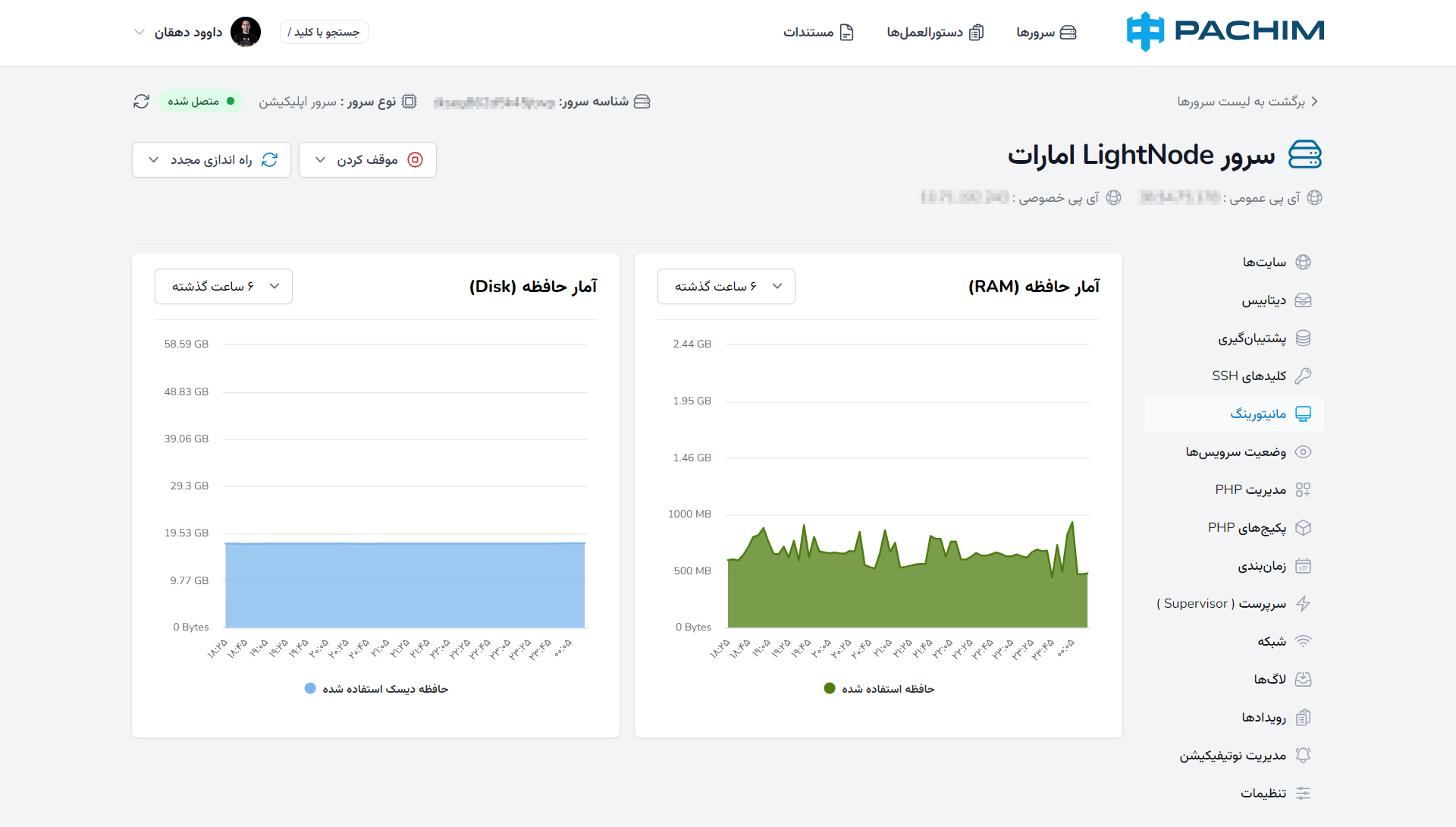Screen dimensions: 1456x827
Task: Open RAM chart ۶ ساعت گذشته time dropdown
Action: pos(726,286)
